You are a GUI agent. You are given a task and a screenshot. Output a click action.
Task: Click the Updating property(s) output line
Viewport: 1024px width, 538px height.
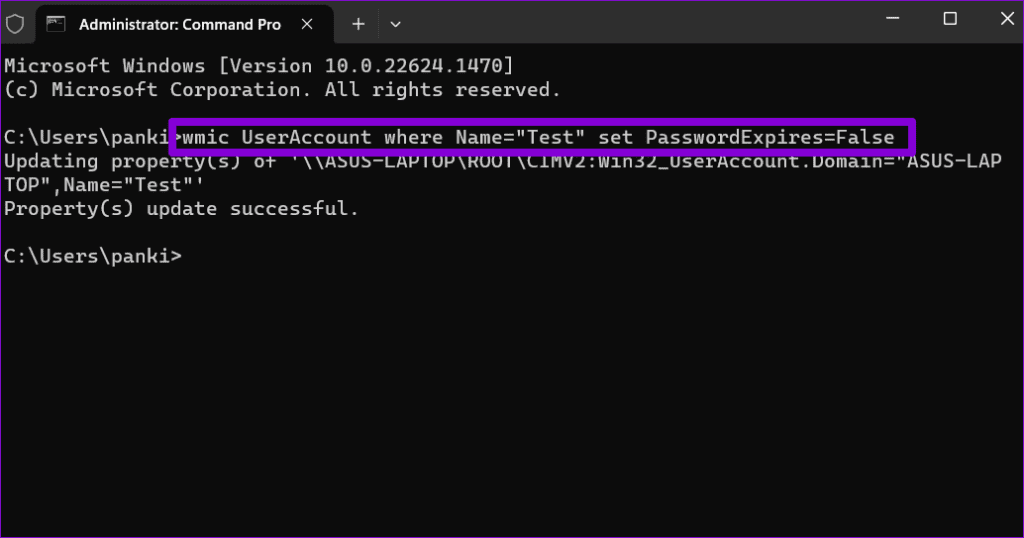click(x=502, y=161)
